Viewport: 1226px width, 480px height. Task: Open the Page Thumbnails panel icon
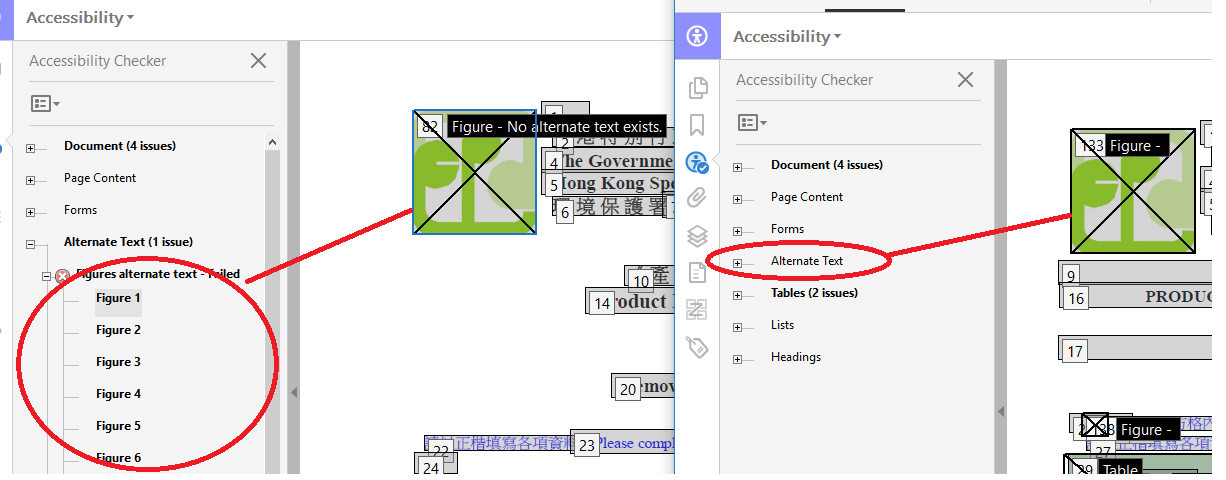[x=697, y=88]
